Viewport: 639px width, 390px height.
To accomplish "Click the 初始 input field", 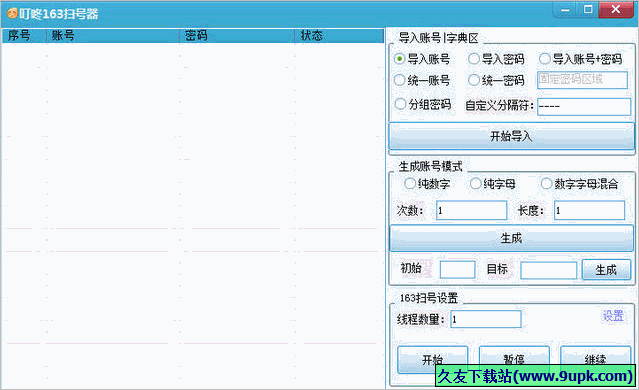I will coord(457,270).
